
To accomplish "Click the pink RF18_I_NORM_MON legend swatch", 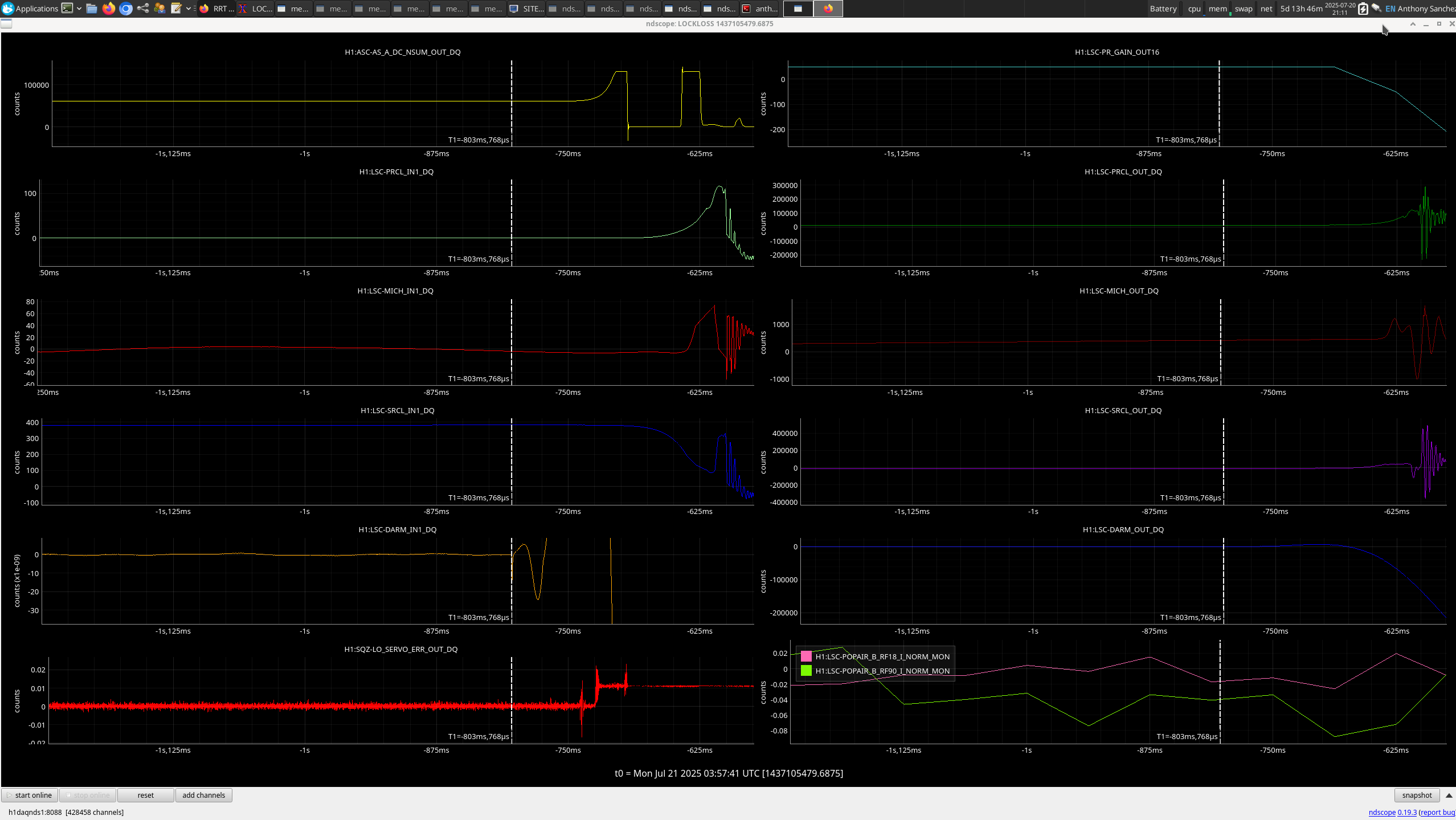I will pos(806,656).
